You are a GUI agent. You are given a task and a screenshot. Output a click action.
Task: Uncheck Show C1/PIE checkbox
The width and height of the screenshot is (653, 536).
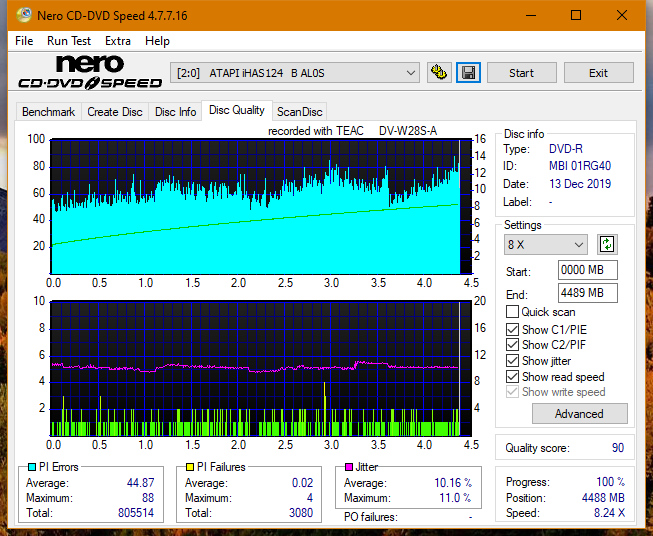click(512, 330)
